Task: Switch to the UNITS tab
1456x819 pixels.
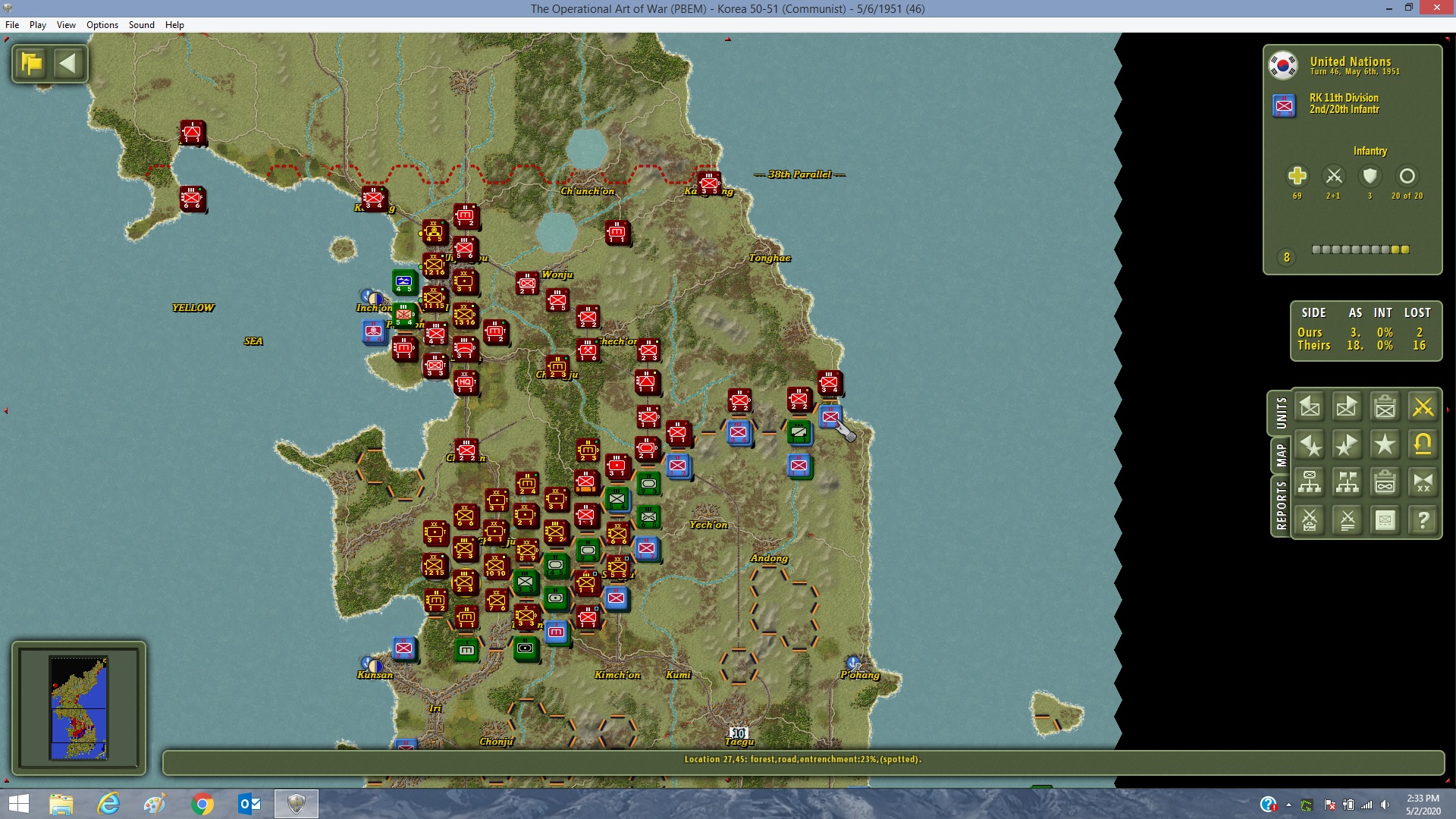Action: coord(1281,413)
